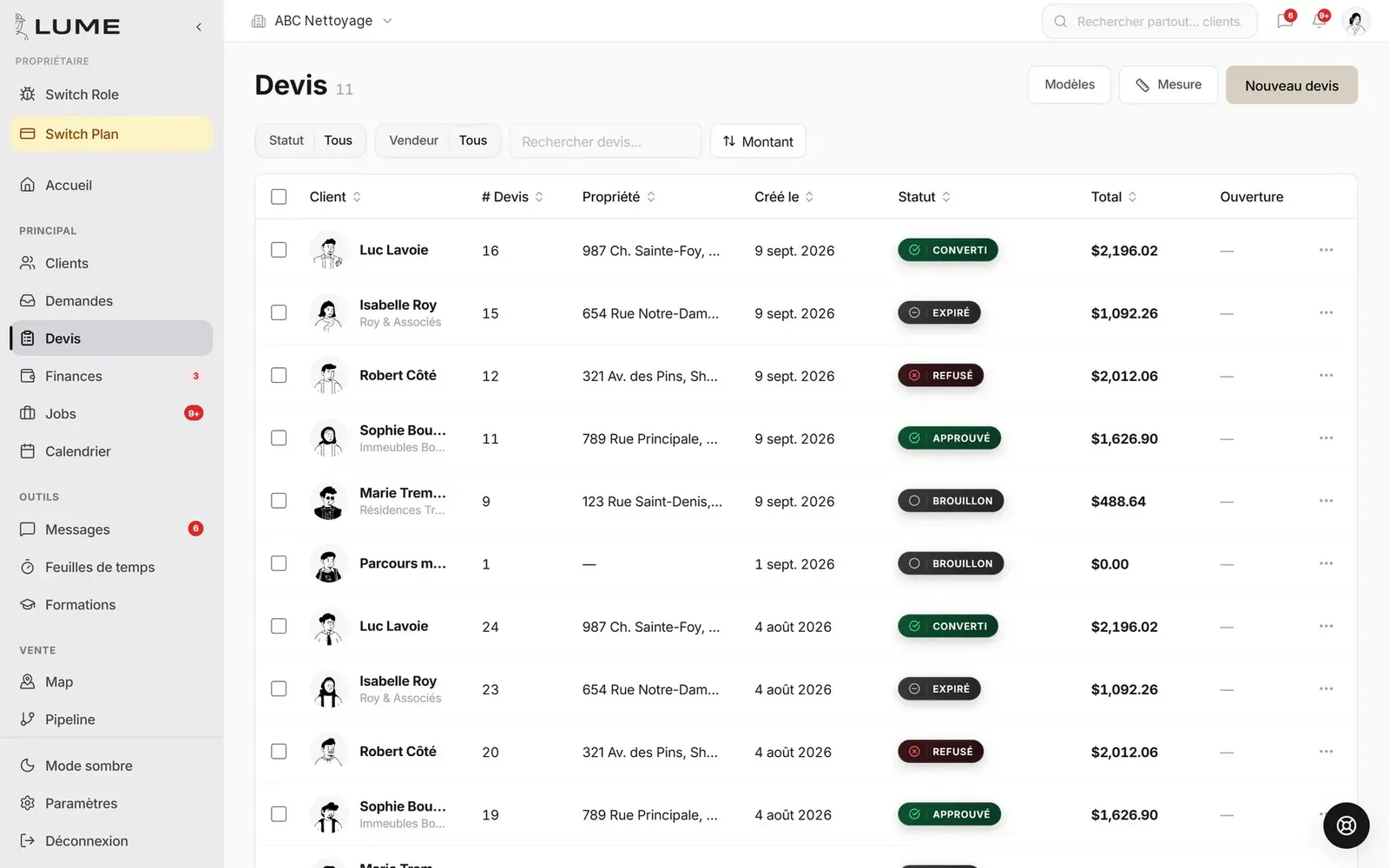The width and height of the screenshot is (1389, 868).
Task: Open the floating help support button
Action: 1346,825
